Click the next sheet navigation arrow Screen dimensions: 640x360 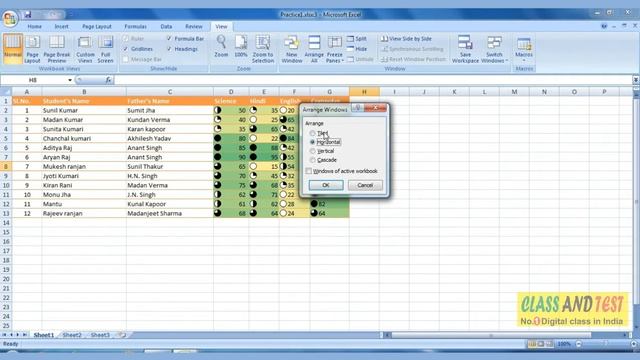coord(18,335)
